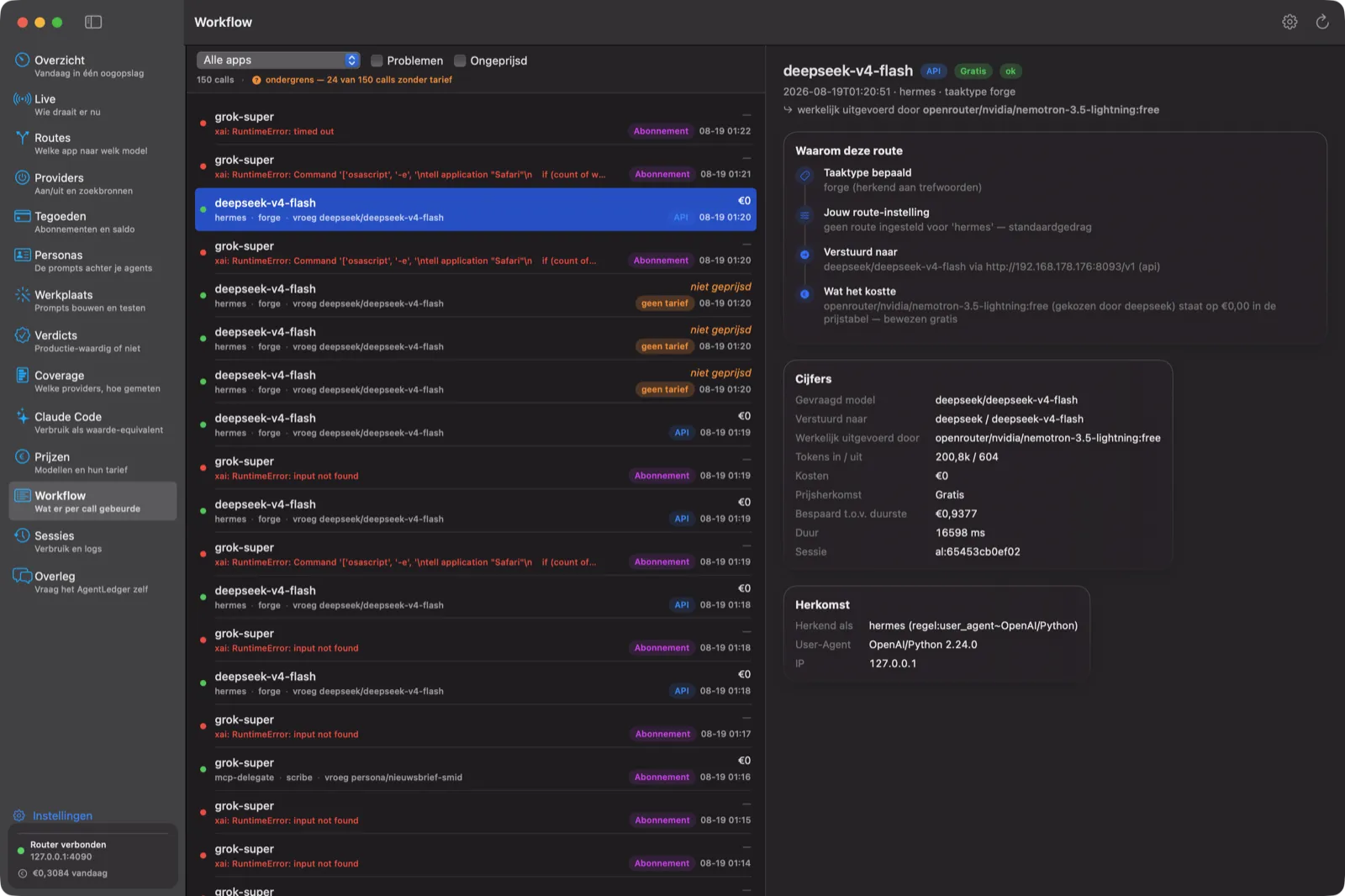
Task: Click the IP value 127.0.0.1
Action: (893, 663)
